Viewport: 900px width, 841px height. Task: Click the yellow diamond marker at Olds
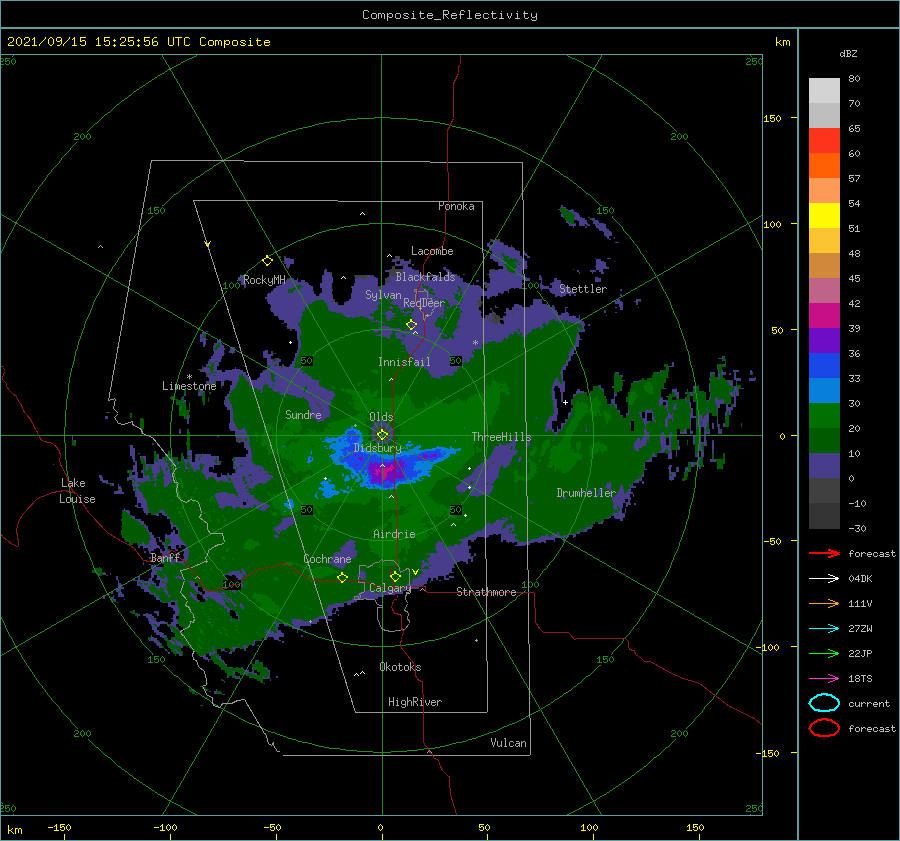click(x=382, y=435)
